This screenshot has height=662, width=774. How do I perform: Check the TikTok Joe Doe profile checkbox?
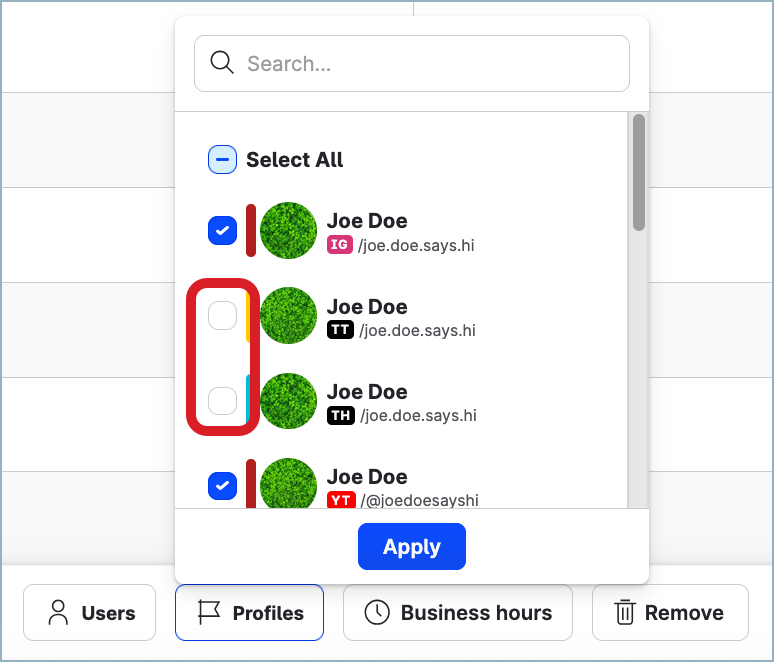[222, 316]
